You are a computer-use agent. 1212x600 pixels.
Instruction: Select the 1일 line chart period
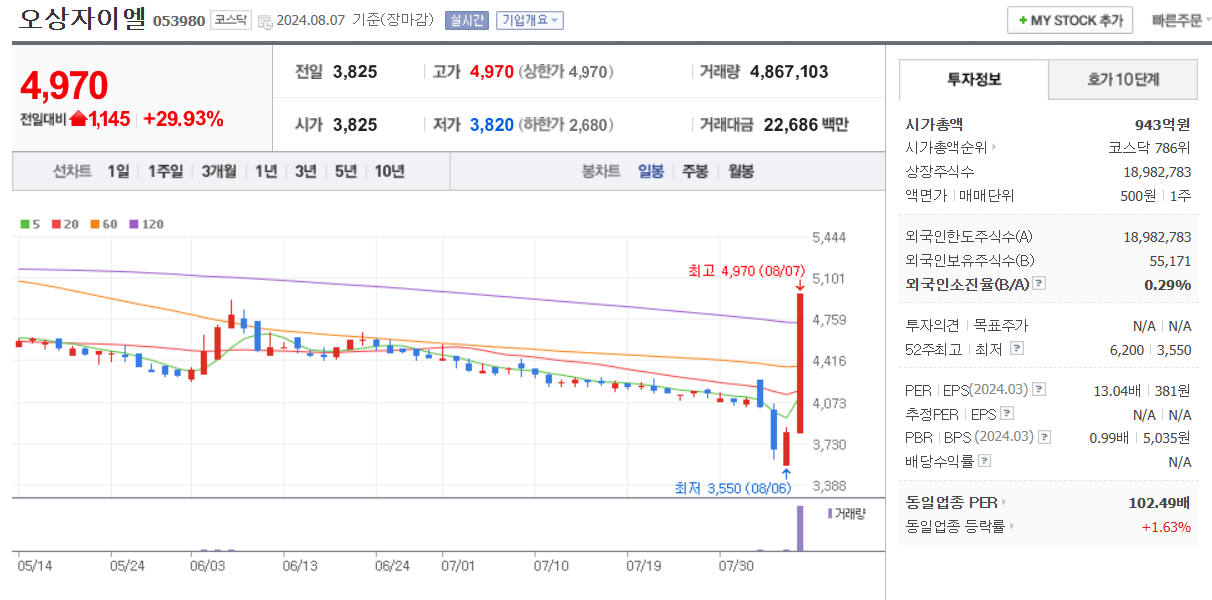coord(118,171)
